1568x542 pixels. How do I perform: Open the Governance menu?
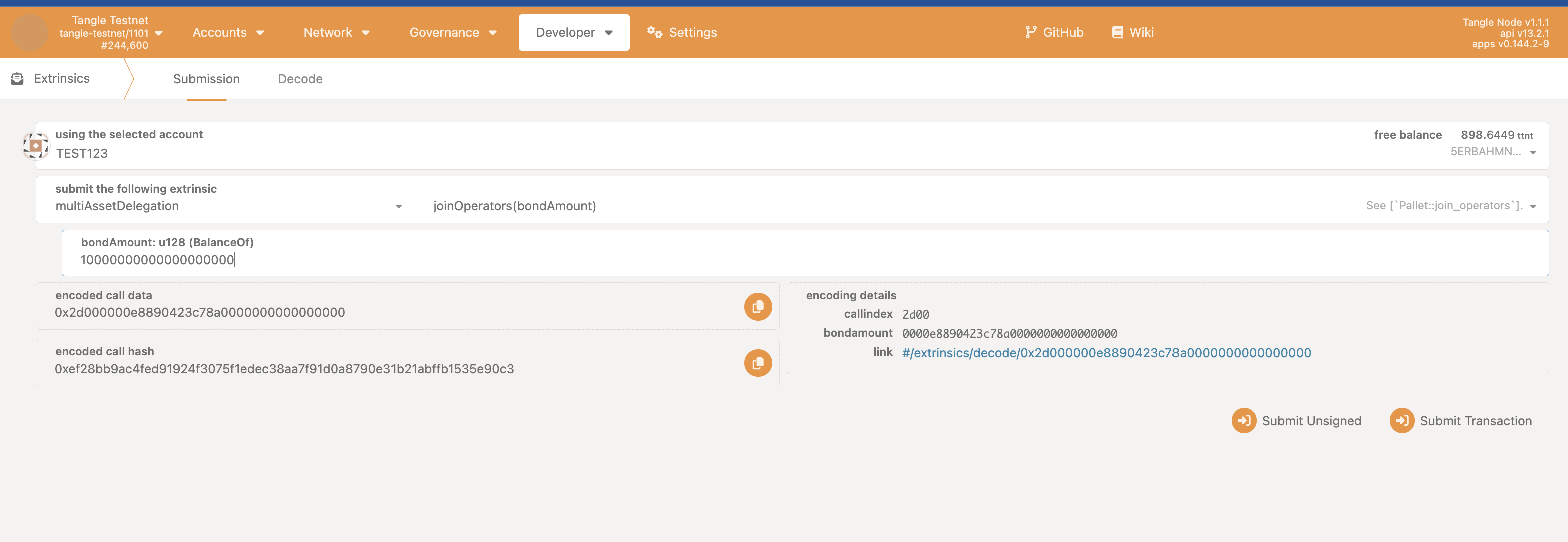tap(452, 32)
